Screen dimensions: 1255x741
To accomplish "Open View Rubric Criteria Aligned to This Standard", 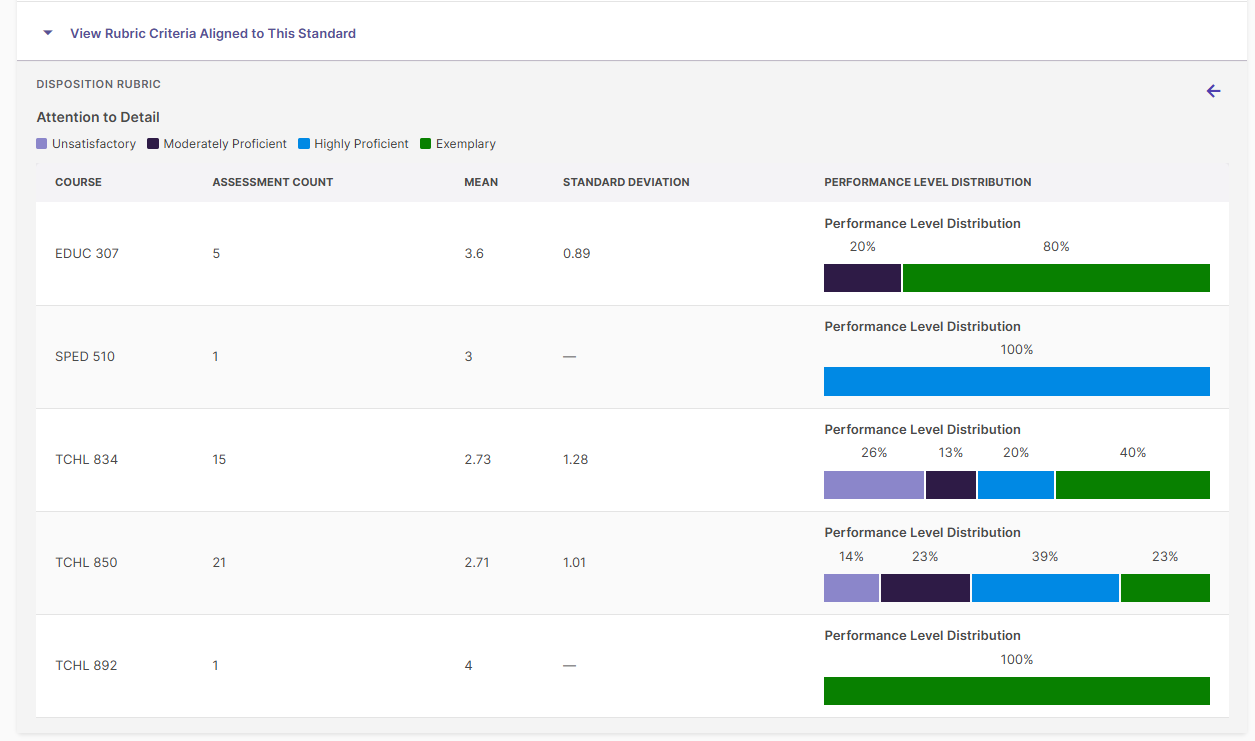I will [213, 33].
